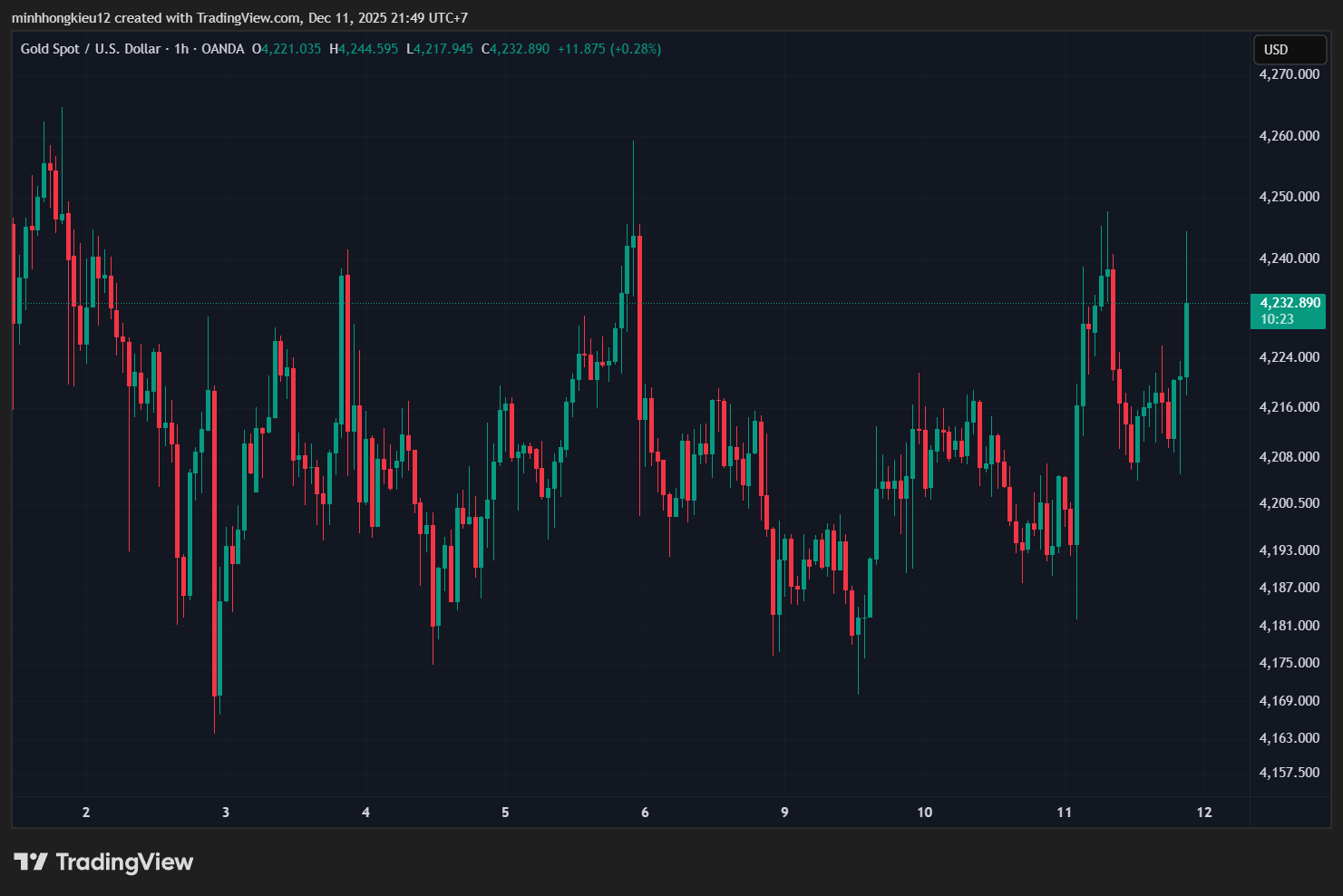Click the 4,200.500 price scale label

click(1289, 503)
